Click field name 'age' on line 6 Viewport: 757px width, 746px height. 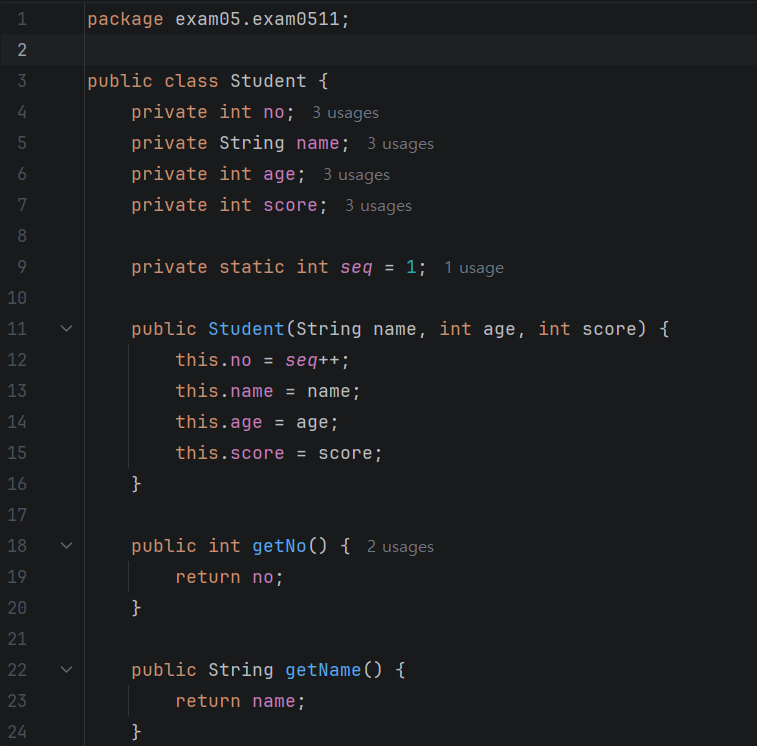(x=279, y=174)
